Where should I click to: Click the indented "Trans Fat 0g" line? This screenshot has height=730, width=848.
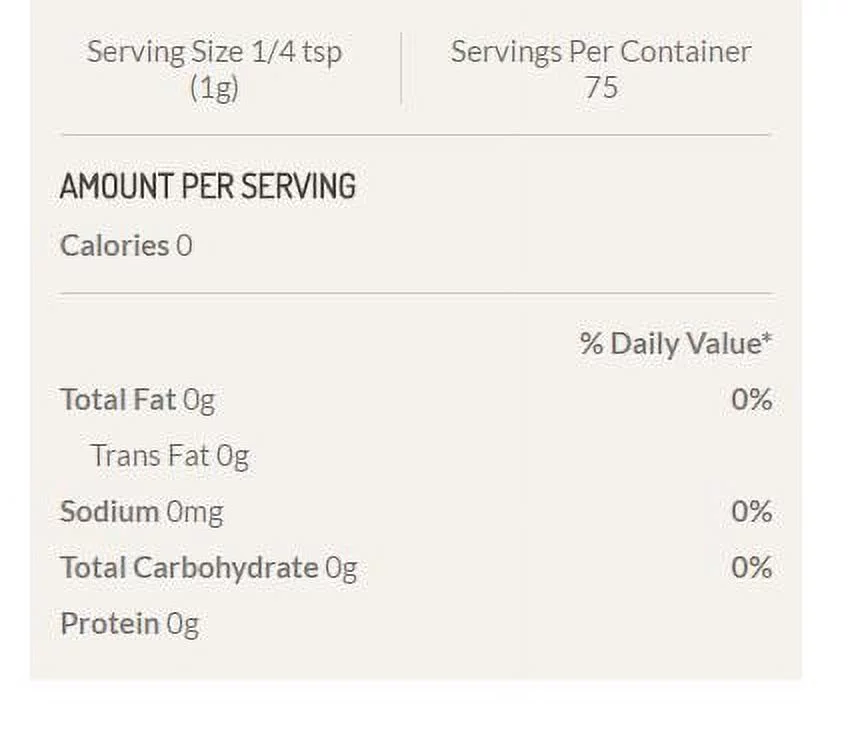point(169,456)
